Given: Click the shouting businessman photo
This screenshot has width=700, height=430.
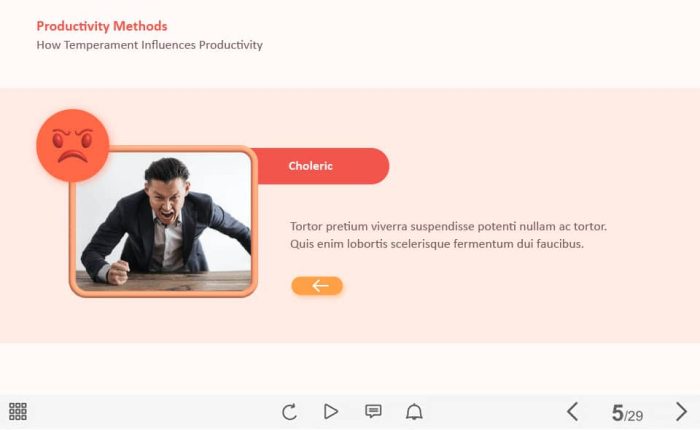Looking at the screenshot, I should 163,221.
